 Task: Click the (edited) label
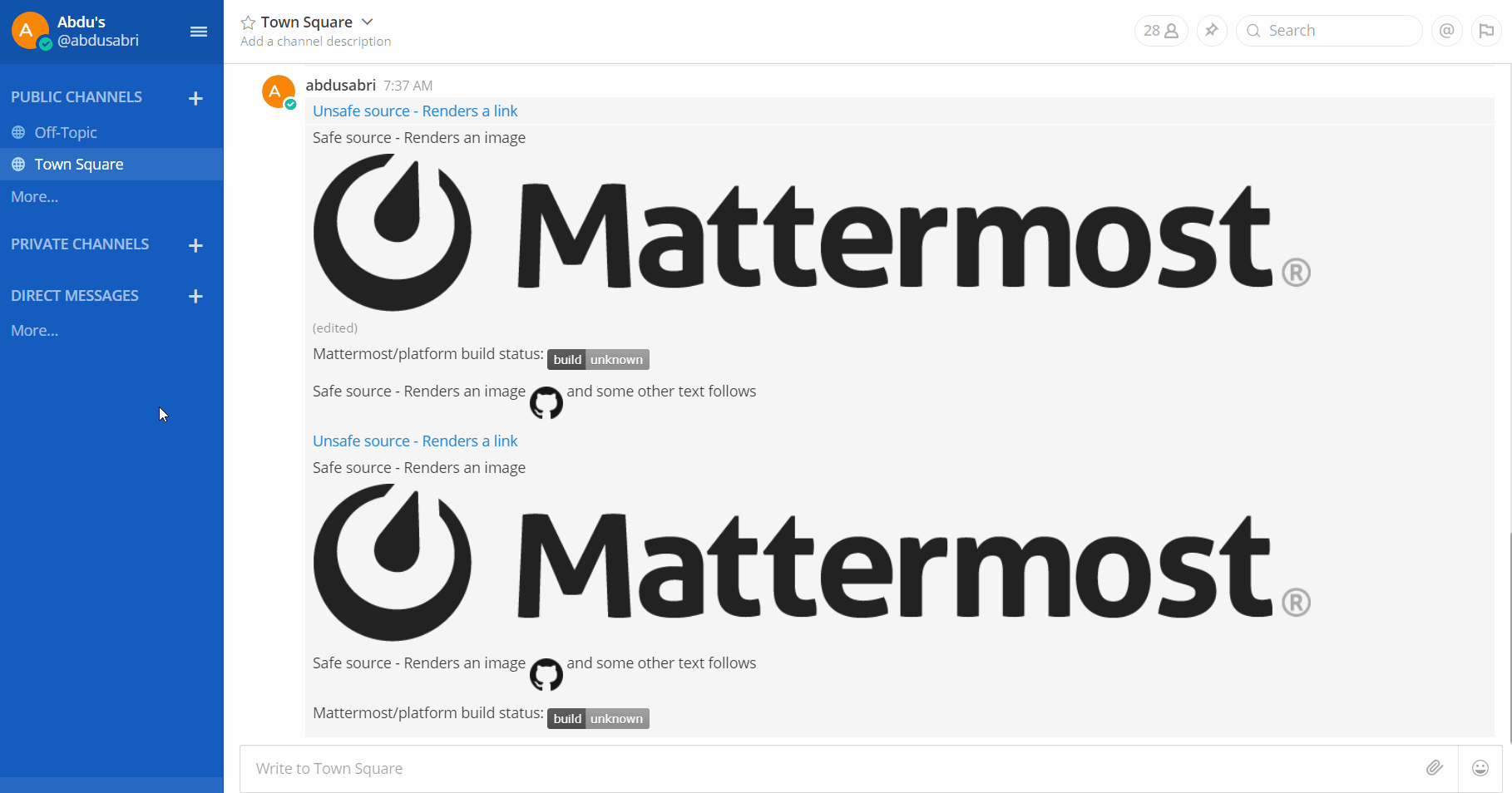[x=335, y=328]
